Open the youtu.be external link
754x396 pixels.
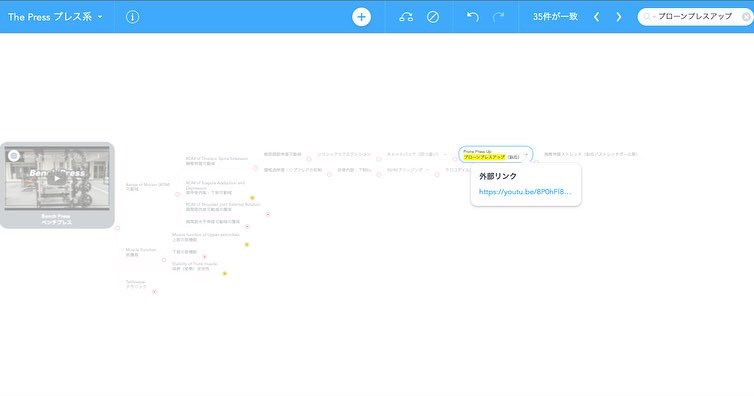point(525,191)
